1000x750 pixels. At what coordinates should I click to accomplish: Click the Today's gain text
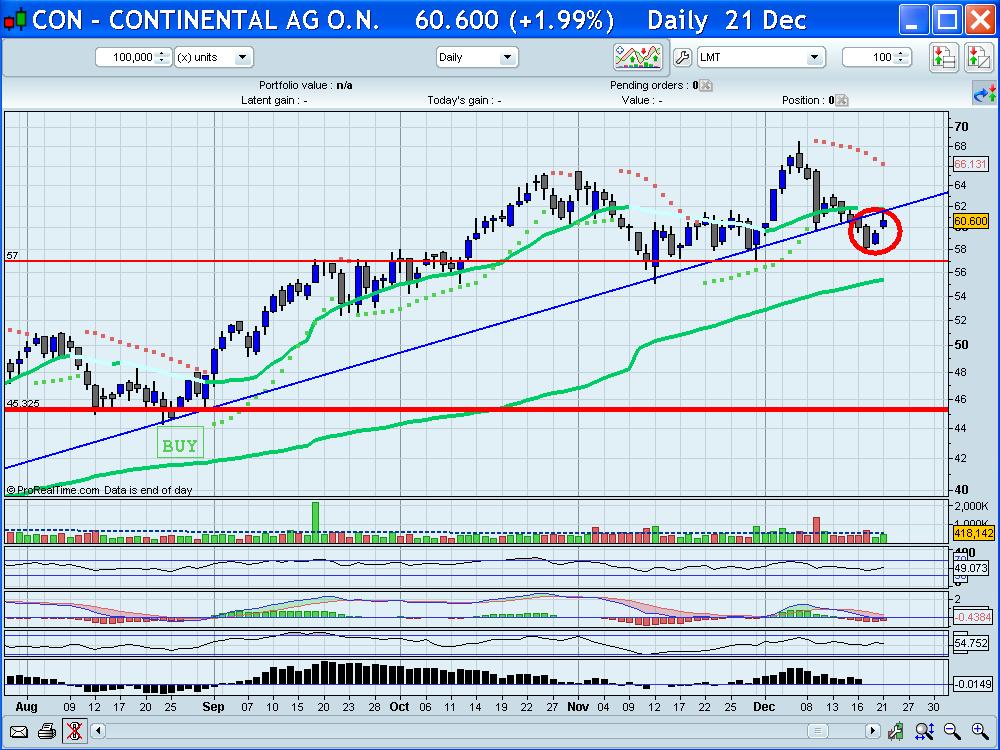tap(464, 100)
